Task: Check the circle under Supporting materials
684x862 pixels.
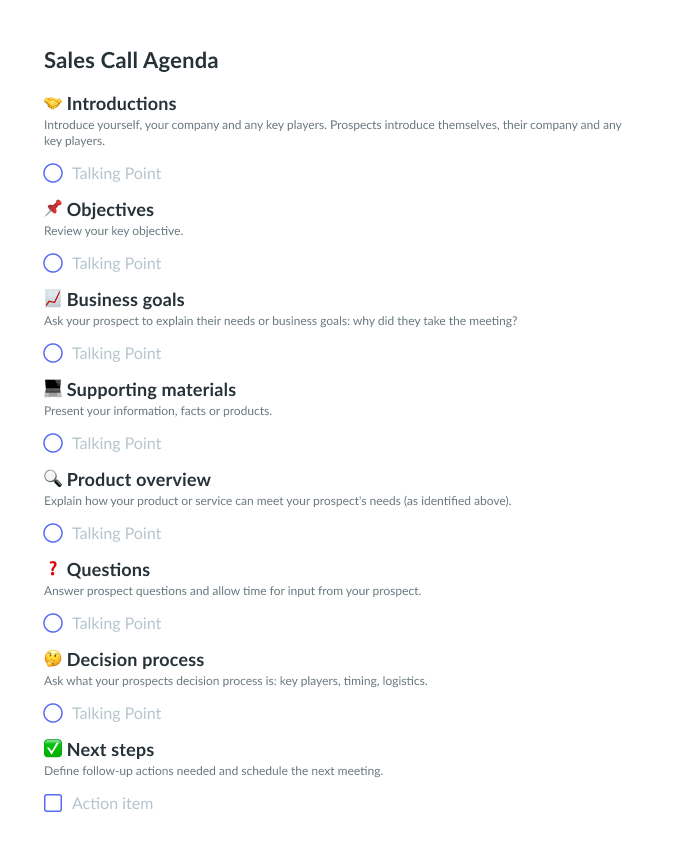Action: pos(53,443)
